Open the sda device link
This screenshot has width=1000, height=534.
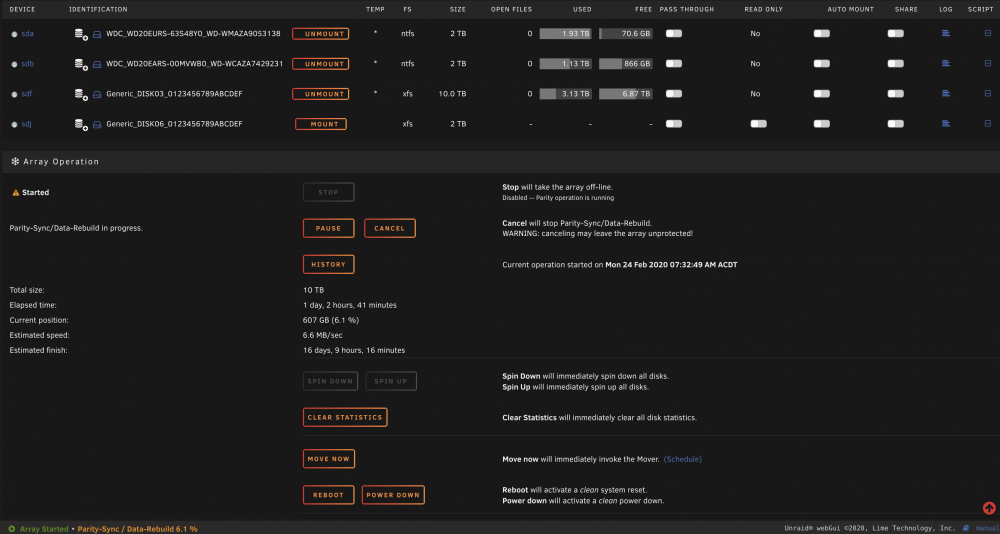pyautogui.click(x=27, y=34)
